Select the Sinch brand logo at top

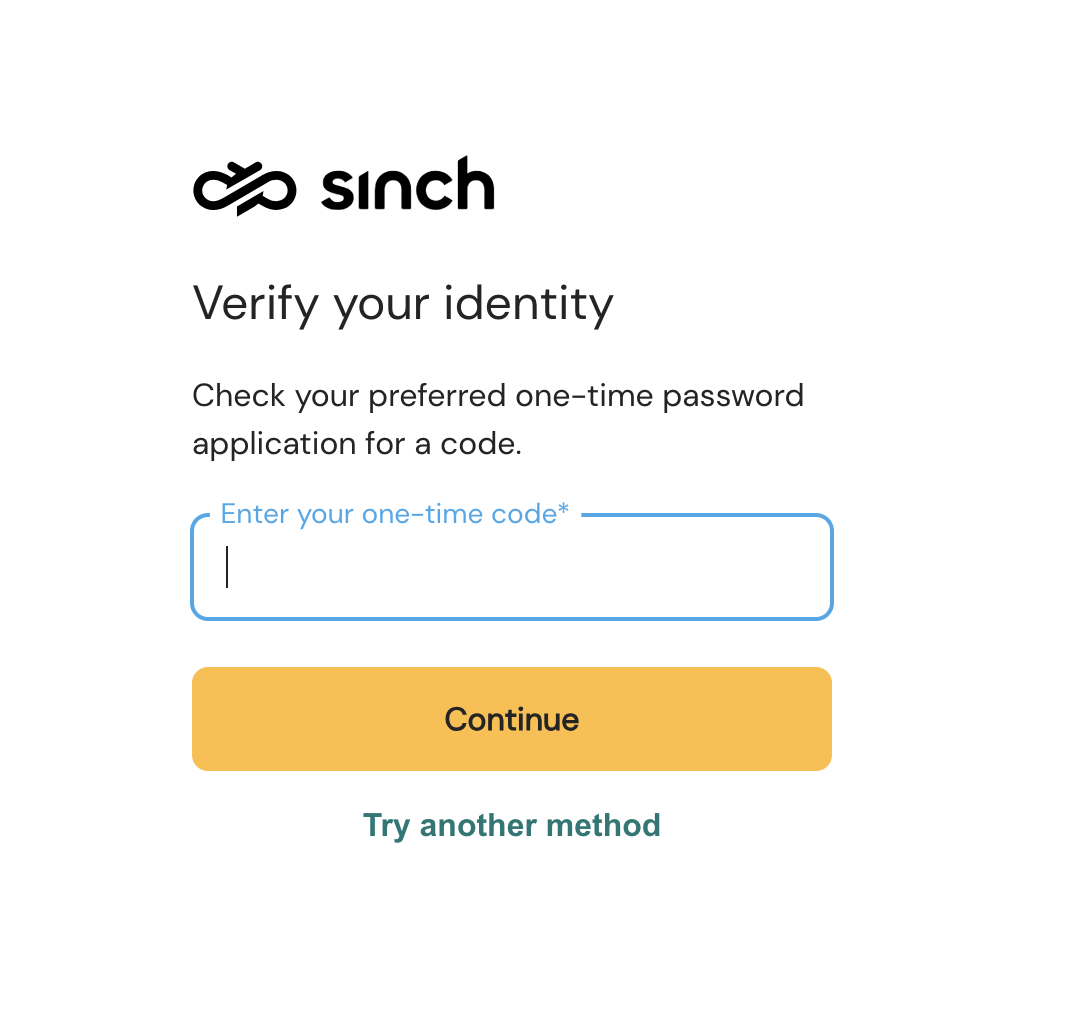(x=343, y=186)
